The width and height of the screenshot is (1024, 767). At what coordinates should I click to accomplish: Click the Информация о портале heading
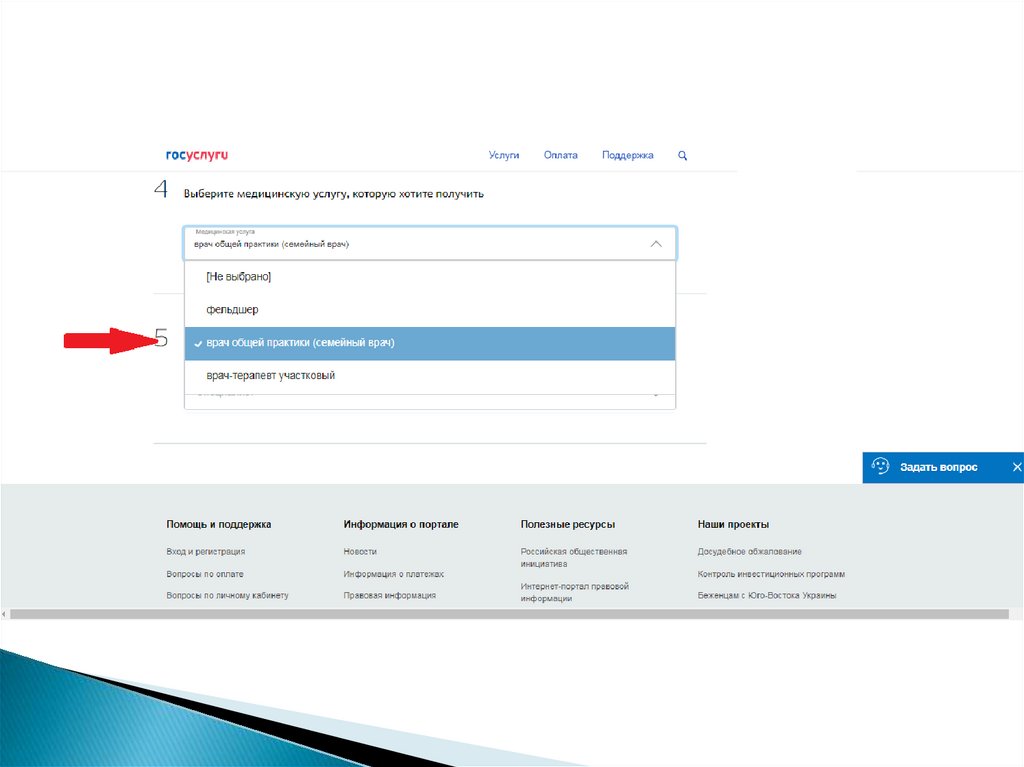tap(400, 524)
